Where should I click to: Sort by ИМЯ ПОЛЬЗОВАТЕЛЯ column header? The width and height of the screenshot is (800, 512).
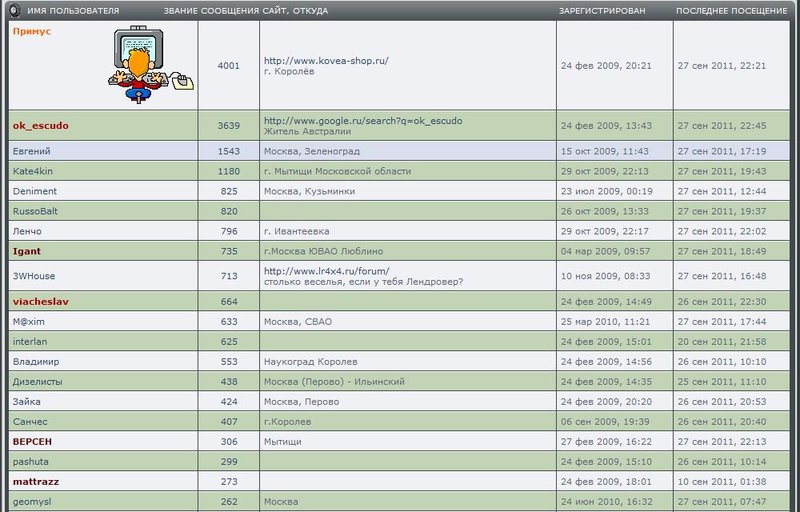(73, 11)
